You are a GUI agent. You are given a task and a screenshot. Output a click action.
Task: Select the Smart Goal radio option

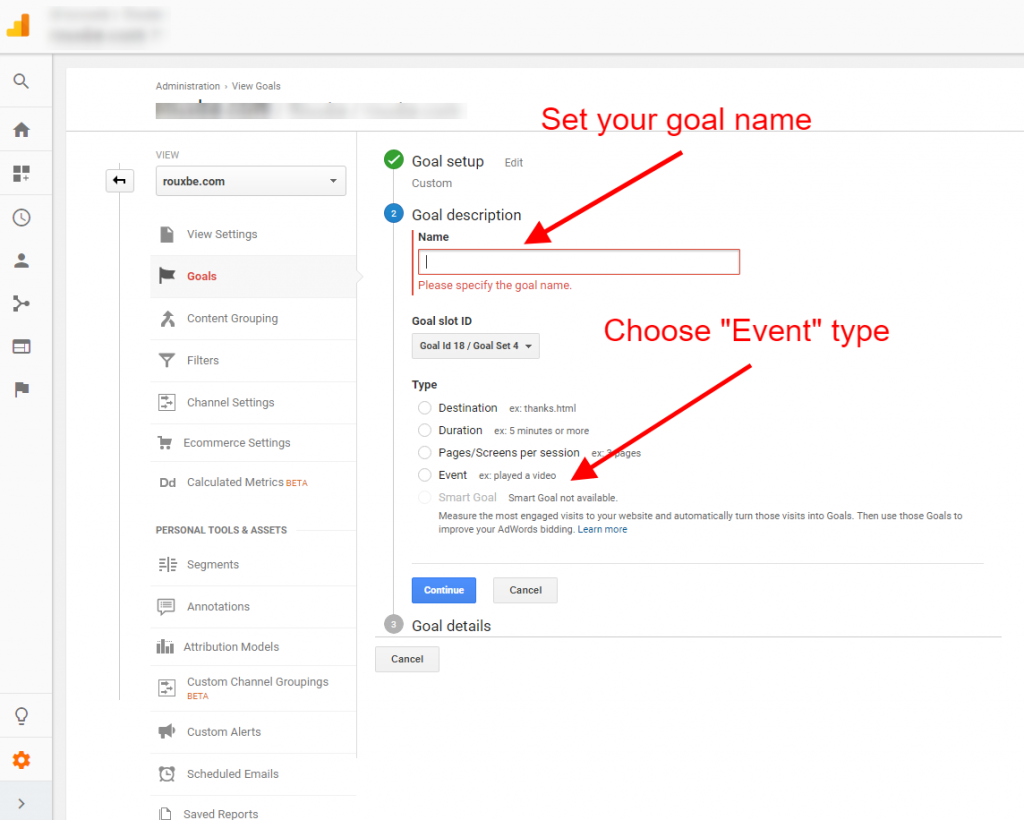tap(424, 497)
